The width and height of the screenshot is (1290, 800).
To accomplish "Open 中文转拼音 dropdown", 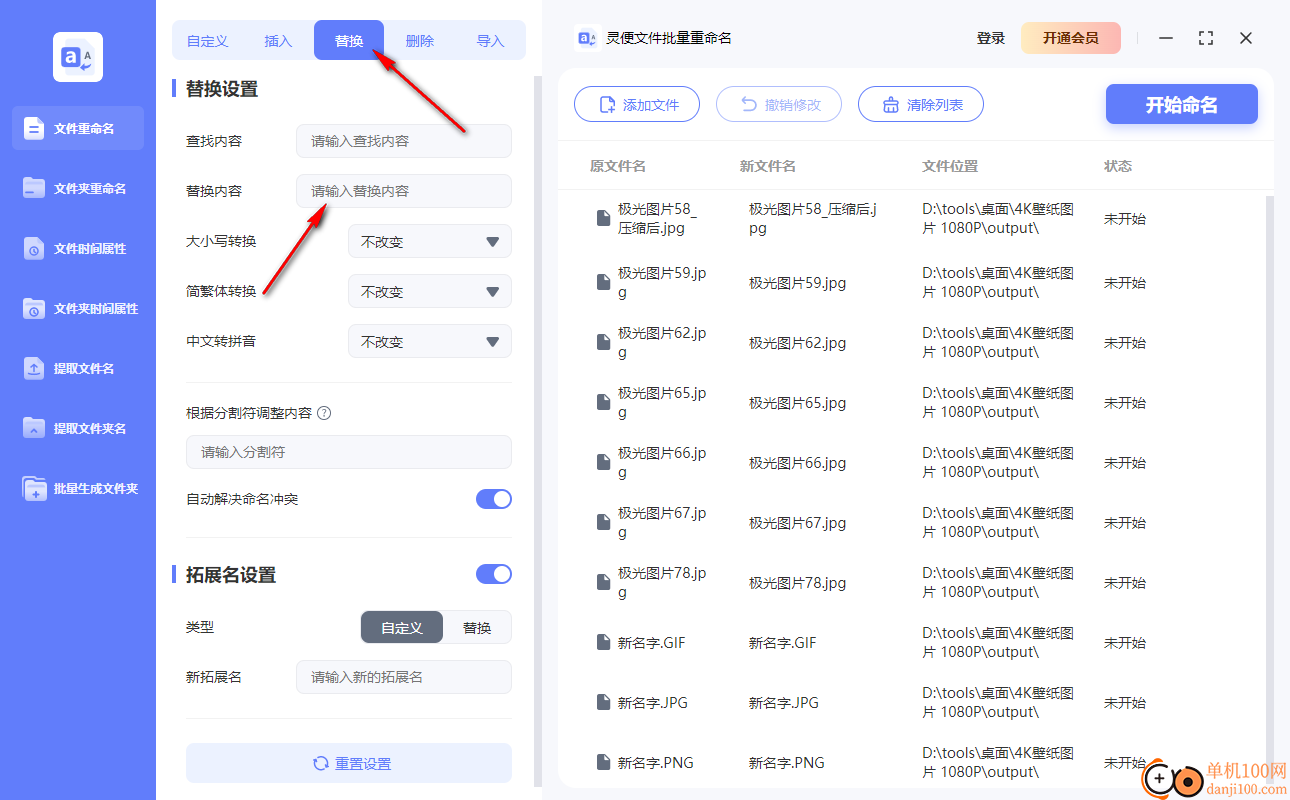I will [430, 342].
